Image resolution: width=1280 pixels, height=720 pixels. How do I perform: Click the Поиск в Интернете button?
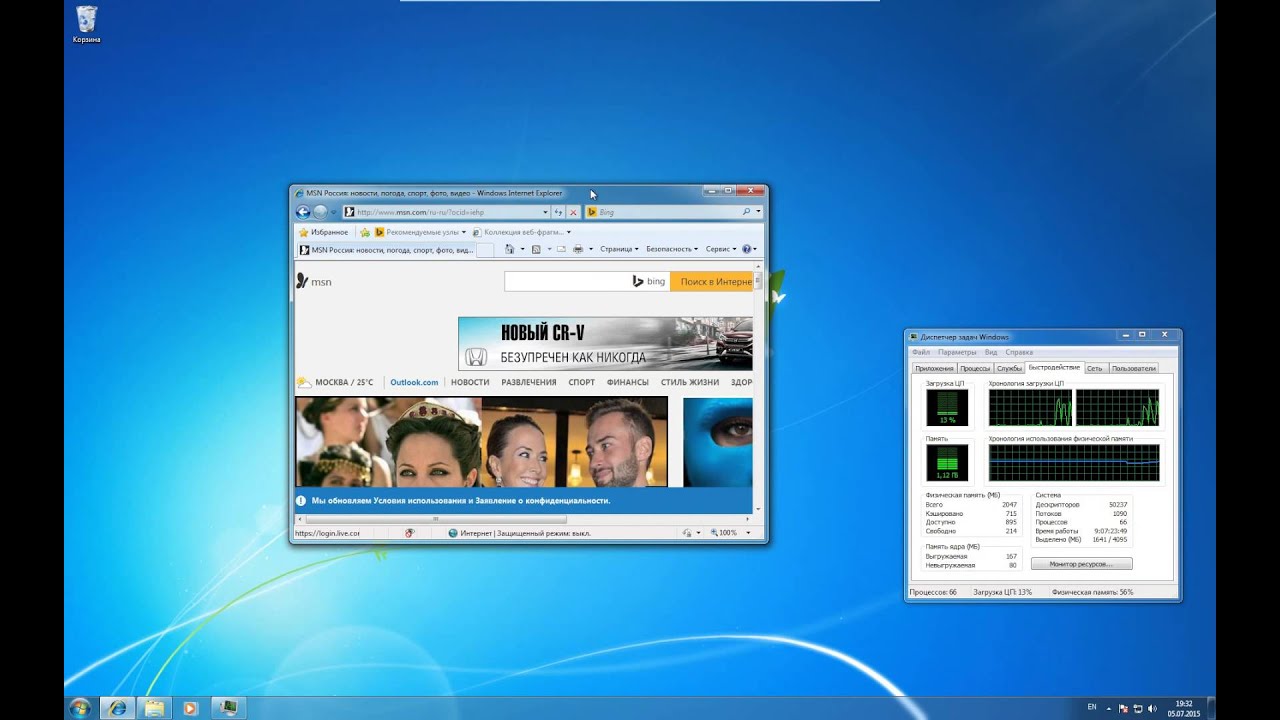click(711, 282)
